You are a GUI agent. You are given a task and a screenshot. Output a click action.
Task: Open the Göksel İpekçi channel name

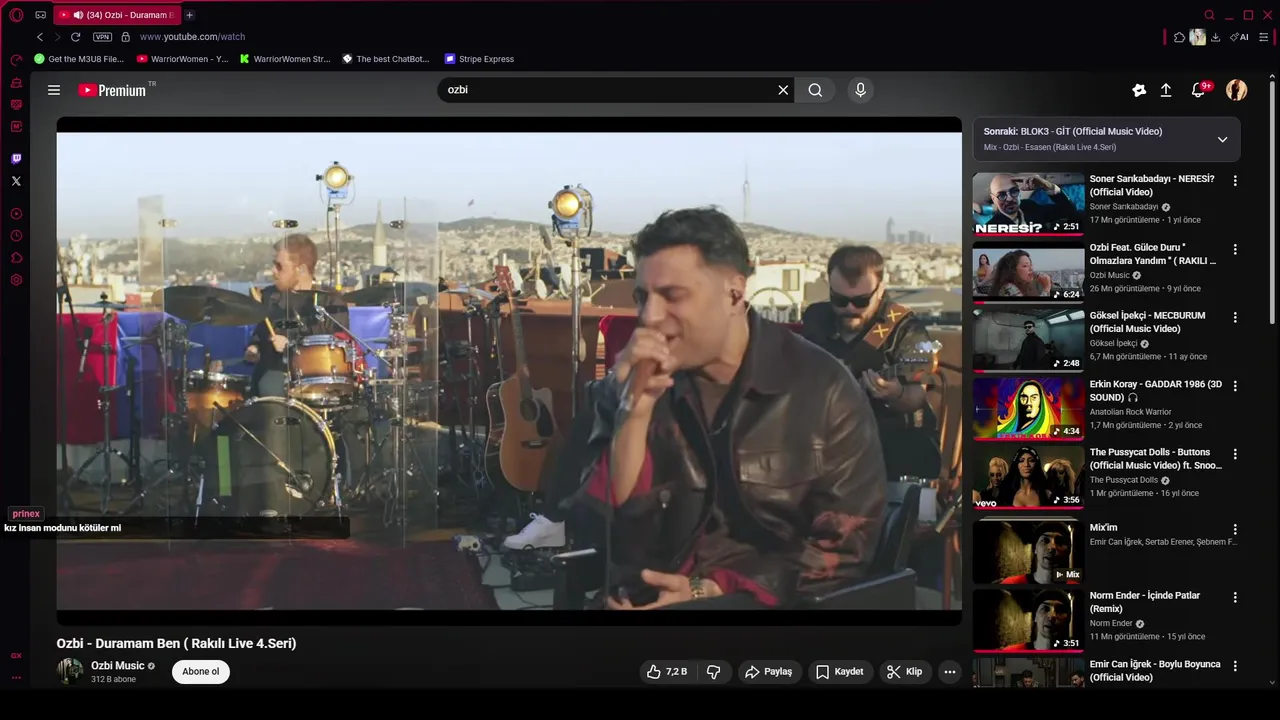pos(1114,343)
